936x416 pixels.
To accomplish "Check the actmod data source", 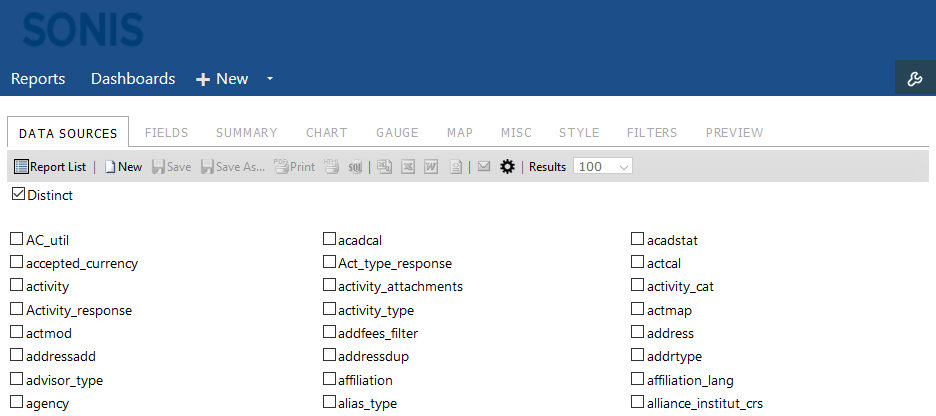I will [x=17, y=332].
